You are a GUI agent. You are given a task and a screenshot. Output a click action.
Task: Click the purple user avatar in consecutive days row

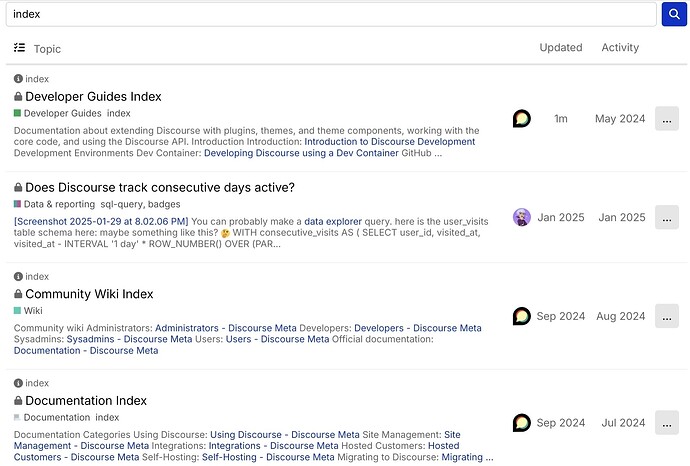(521, 217)
